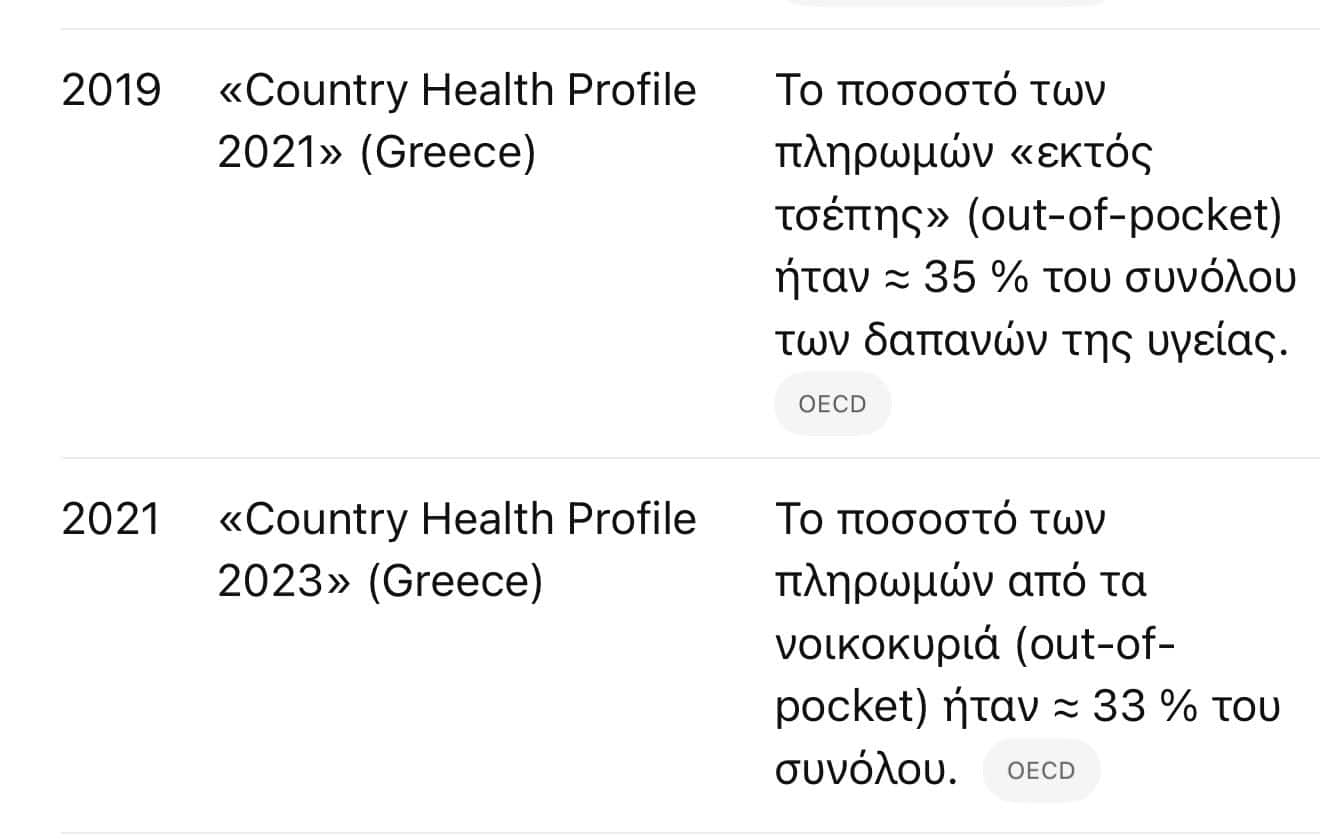The image size is (1320, 840).
Task: Open the OECD source chip in 2019 row
Action: coord(832,404)
